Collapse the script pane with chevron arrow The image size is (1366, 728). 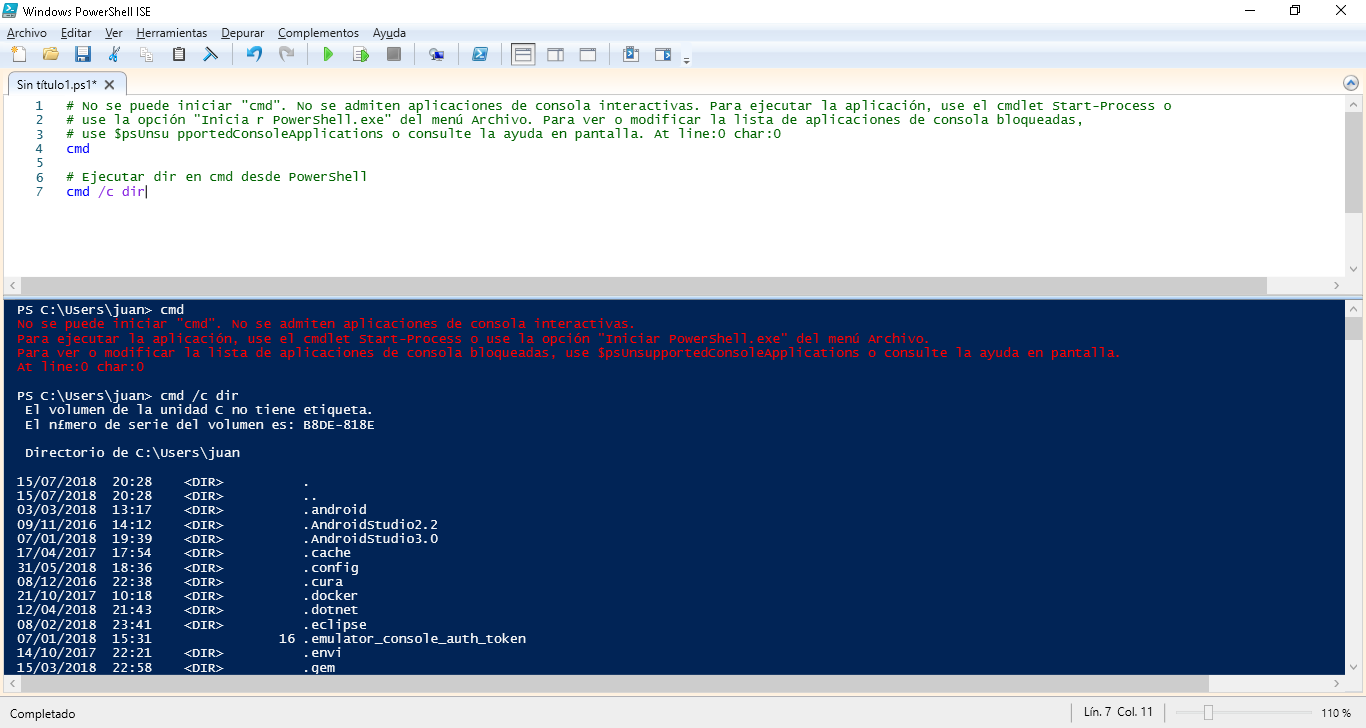pos(1352,83)
